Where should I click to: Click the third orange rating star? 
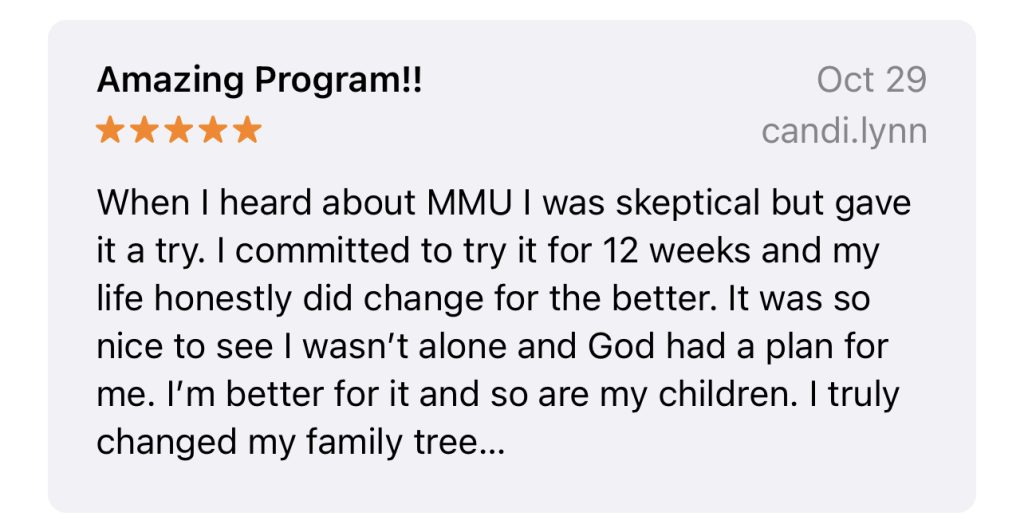(179, 130)
